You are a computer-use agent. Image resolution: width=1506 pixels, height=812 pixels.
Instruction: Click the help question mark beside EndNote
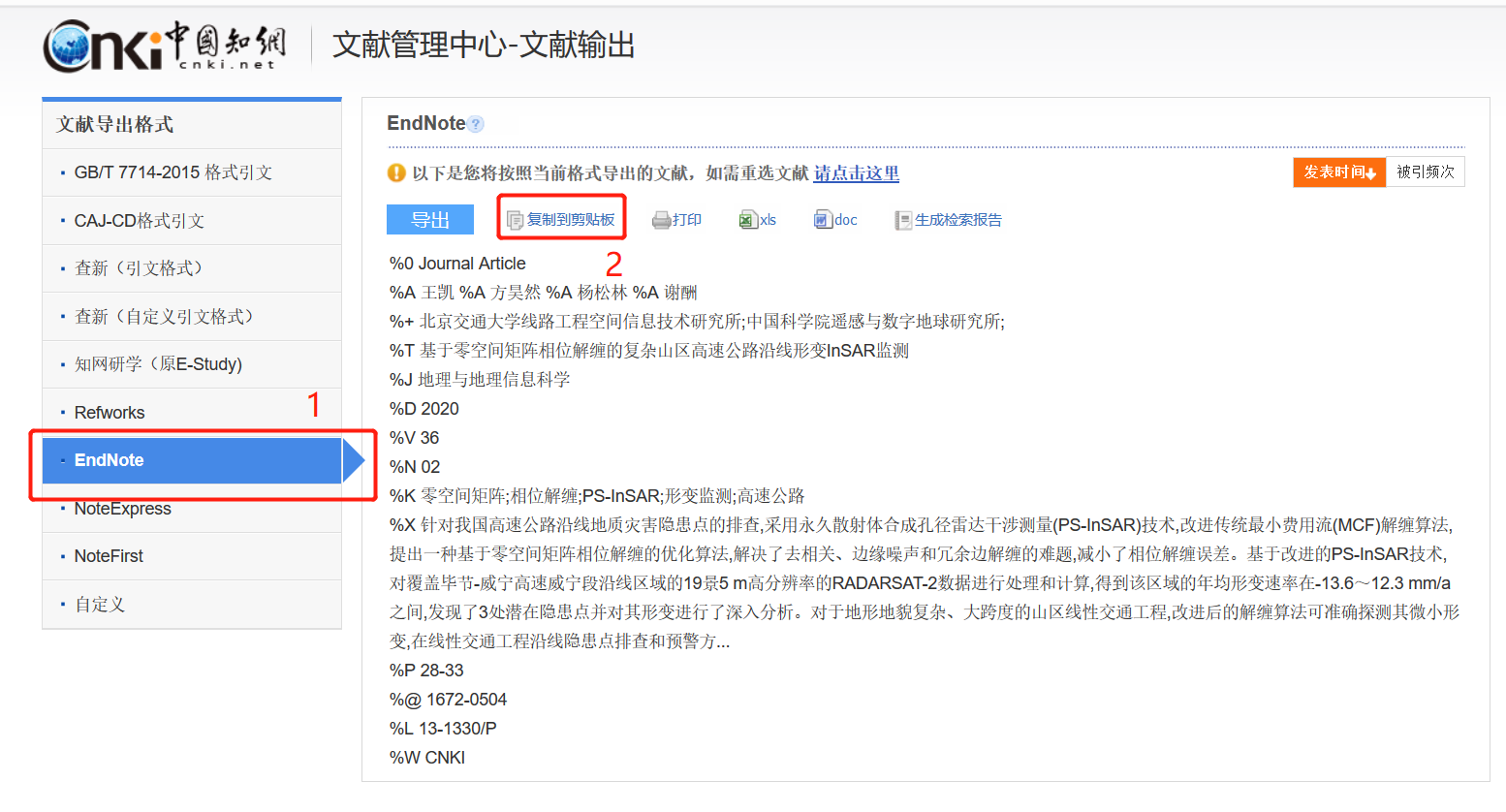(475, 124)
